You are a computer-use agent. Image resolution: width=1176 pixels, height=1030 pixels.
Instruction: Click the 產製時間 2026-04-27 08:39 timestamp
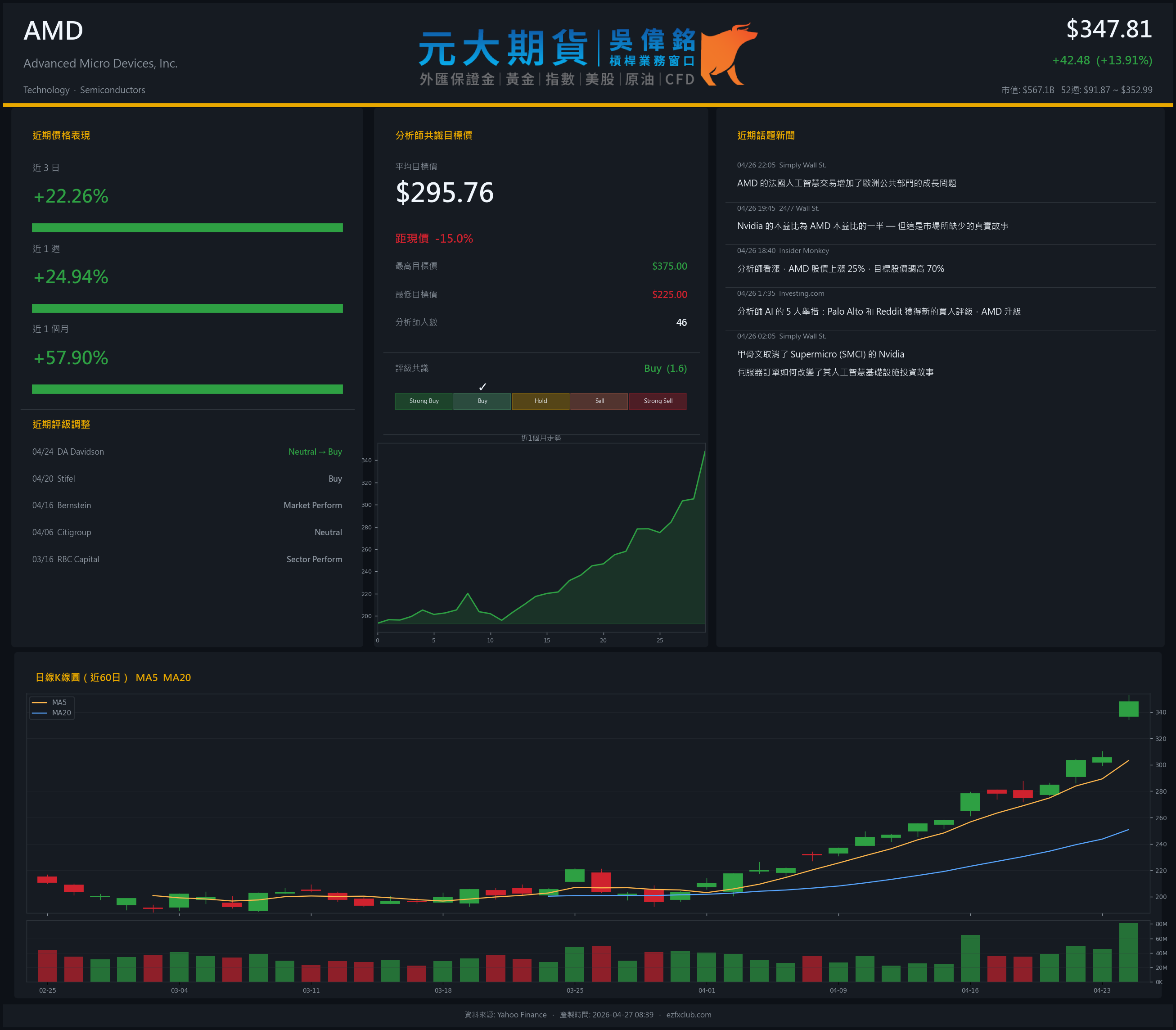pyautogui.click(x=607, y=1015)
